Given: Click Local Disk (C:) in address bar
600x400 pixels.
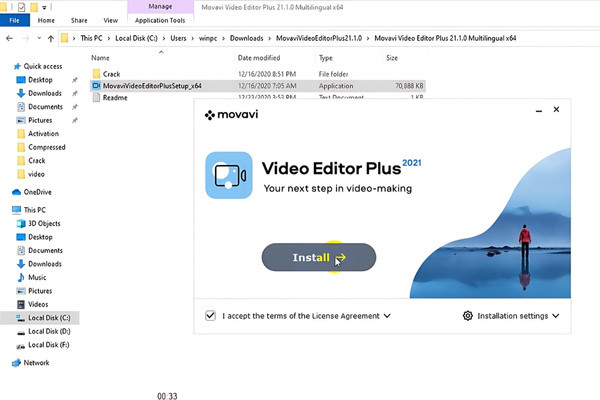Looking at the screenshot, I should pos(136,38).
